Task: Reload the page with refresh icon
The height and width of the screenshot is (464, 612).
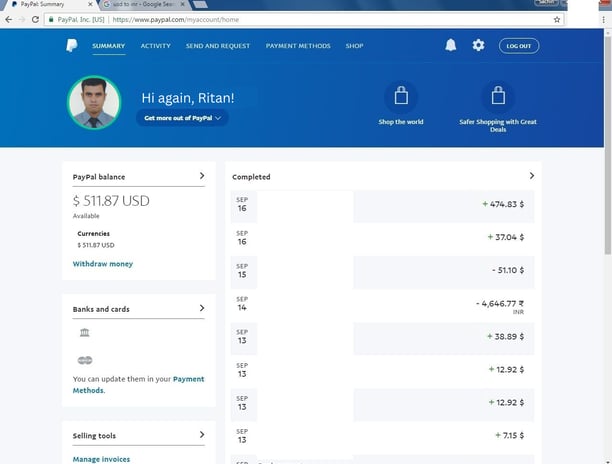Action: [35, 20]
